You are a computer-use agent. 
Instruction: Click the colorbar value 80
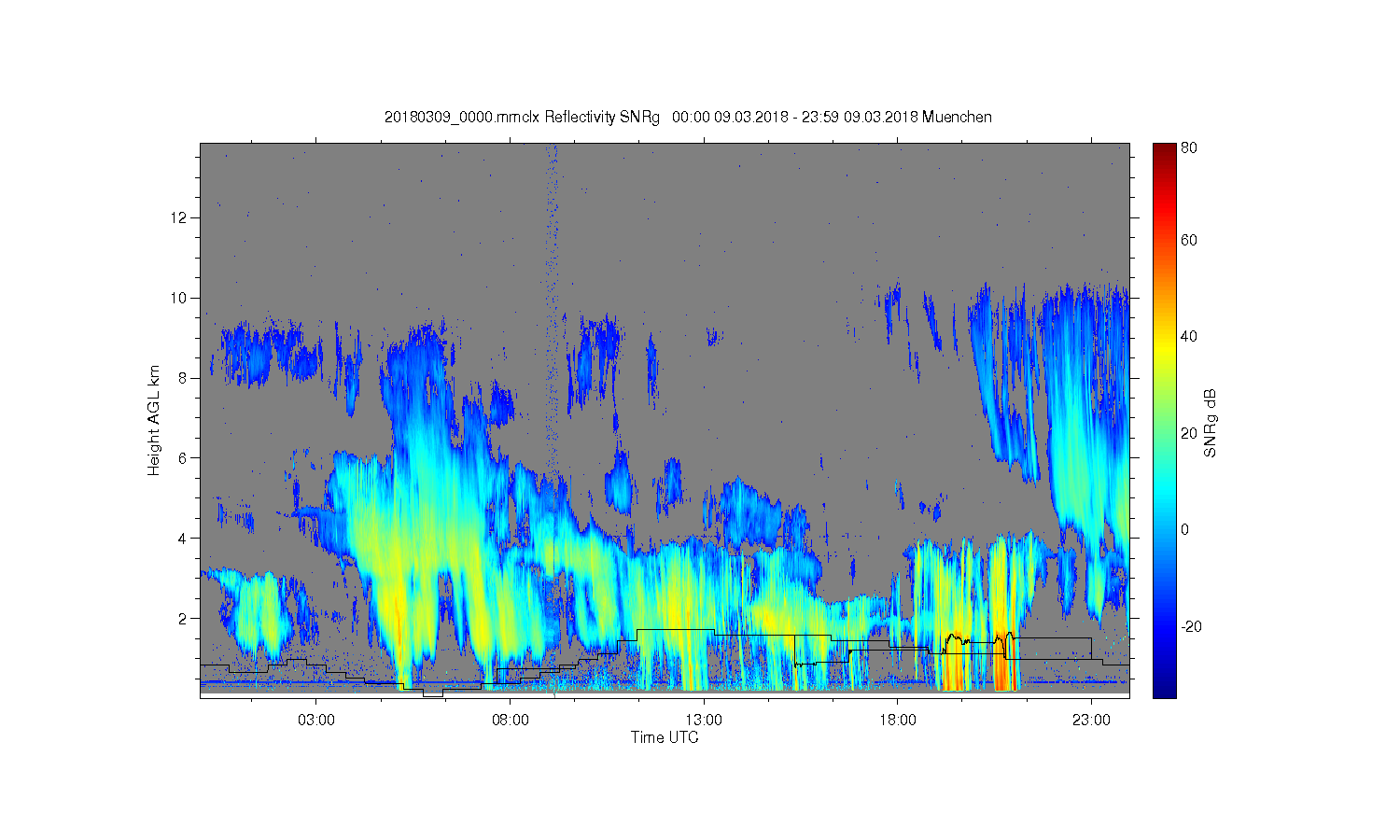[x=1189, y=147]
